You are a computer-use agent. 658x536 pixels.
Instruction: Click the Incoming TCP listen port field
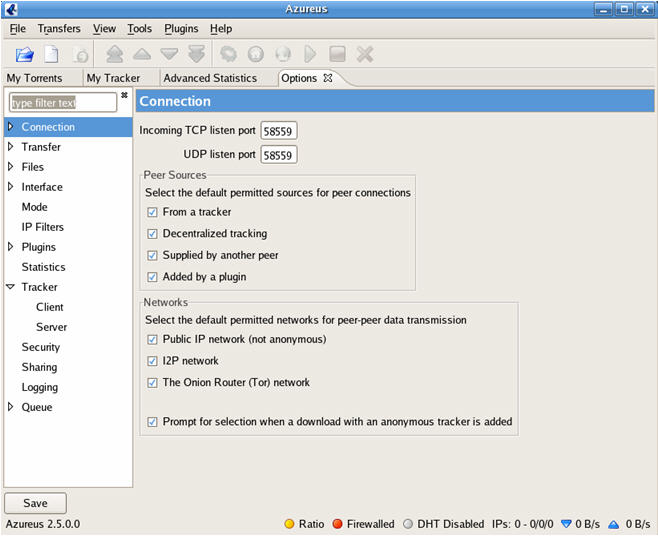pos(279,131)
